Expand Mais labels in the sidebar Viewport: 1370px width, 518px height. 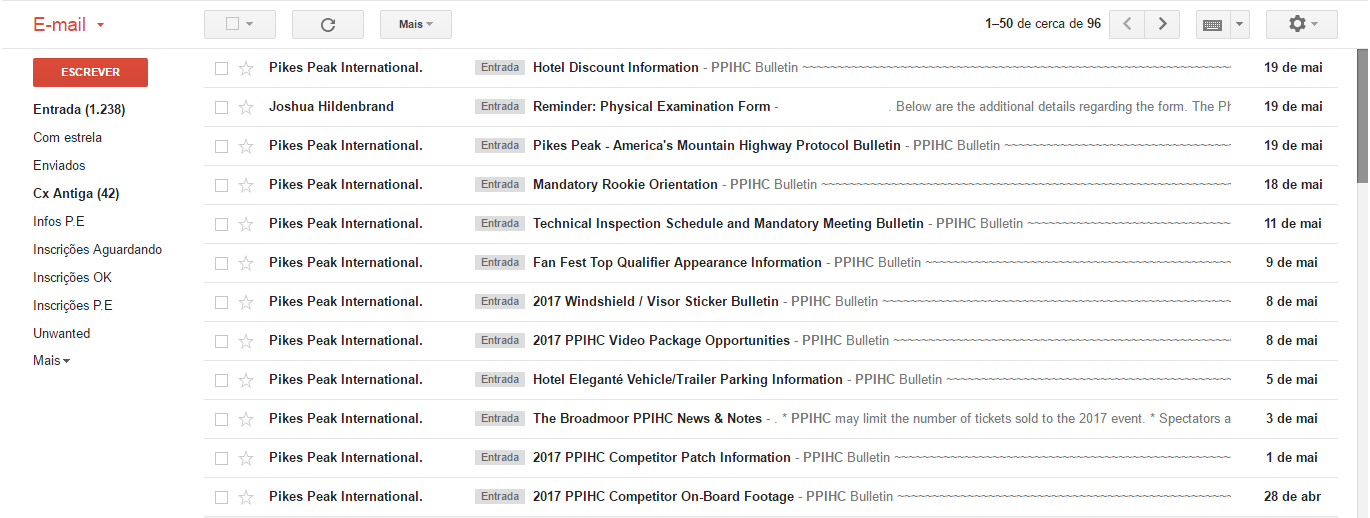(x=52, y=361)
